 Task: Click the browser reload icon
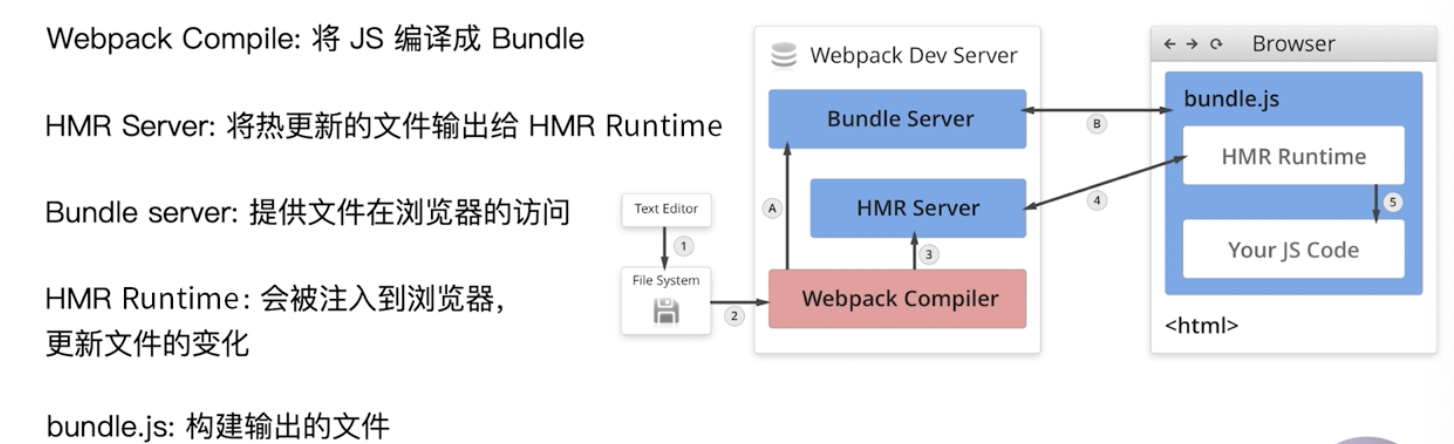coord(1216,45)
